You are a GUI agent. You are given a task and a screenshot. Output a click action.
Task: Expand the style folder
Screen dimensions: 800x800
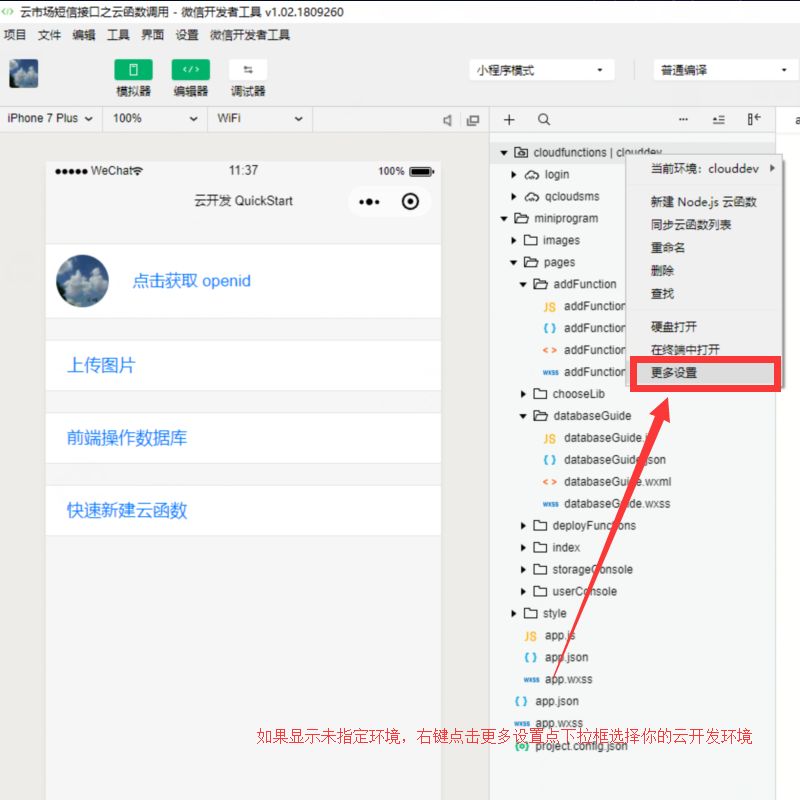tap(514, 613)
